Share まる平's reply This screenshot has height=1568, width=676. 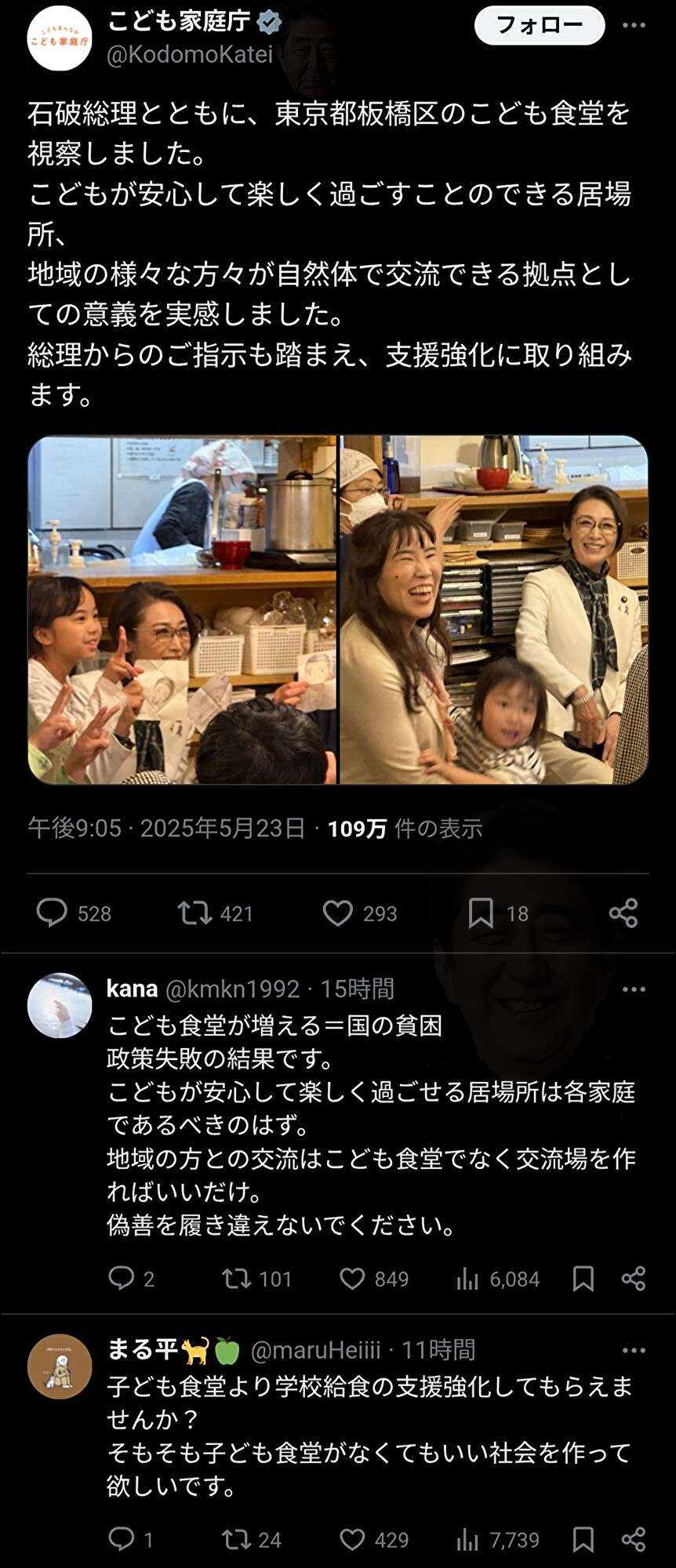tap(634, 1539)
